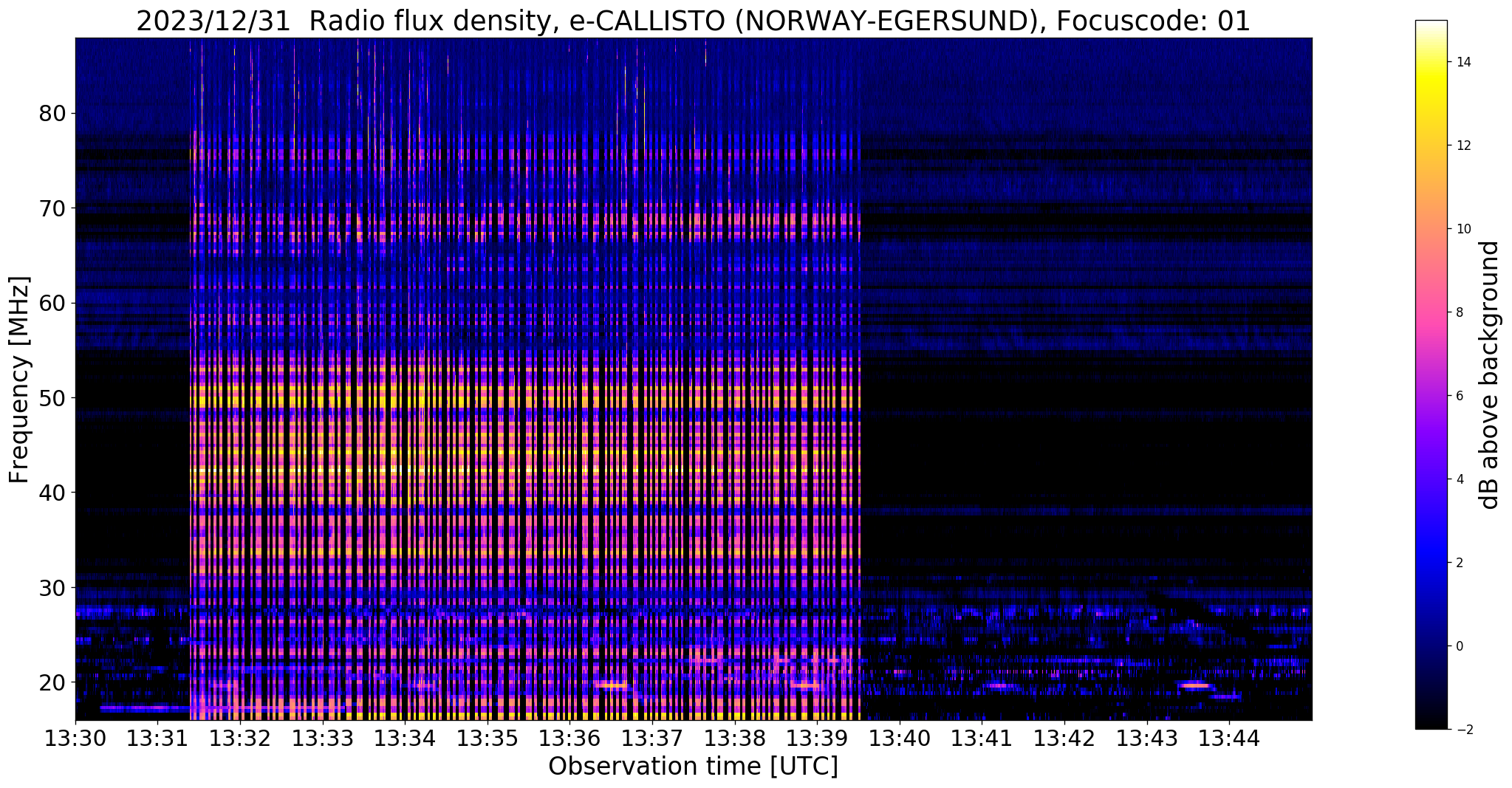Screen dimensions: 1512x788
Task: Click the colorbar tick label 8
Action: (1458, 312)
